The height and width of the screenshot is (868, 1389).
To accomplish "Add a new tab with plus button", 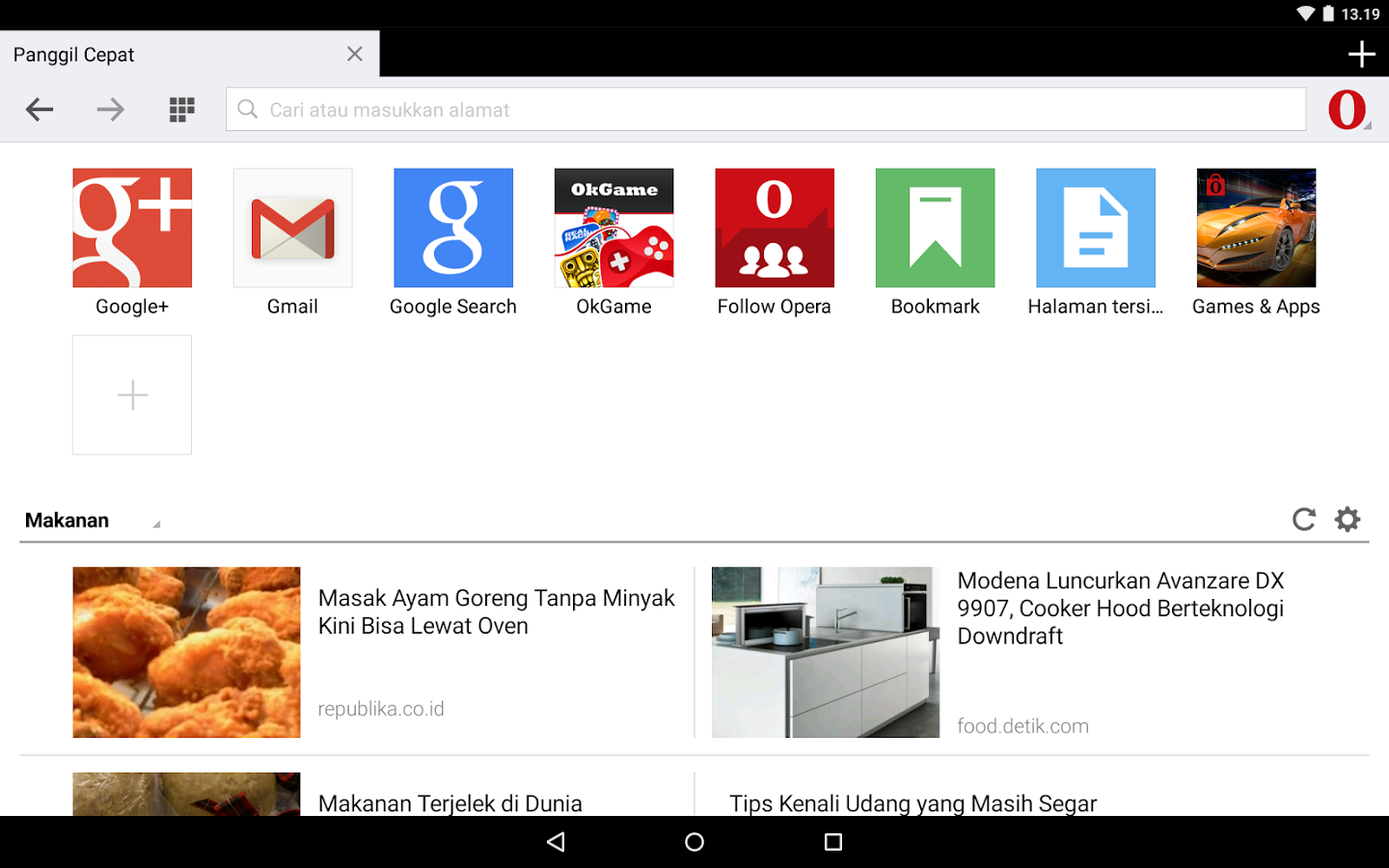I will pyautogui.click(x=1361, y=54).
